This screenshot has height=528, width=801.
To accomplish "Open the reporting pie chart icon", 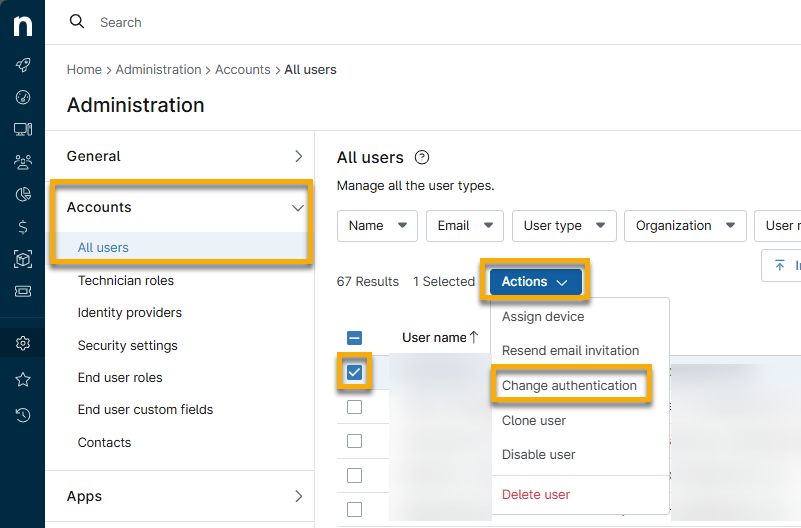I will click(22, 194).
